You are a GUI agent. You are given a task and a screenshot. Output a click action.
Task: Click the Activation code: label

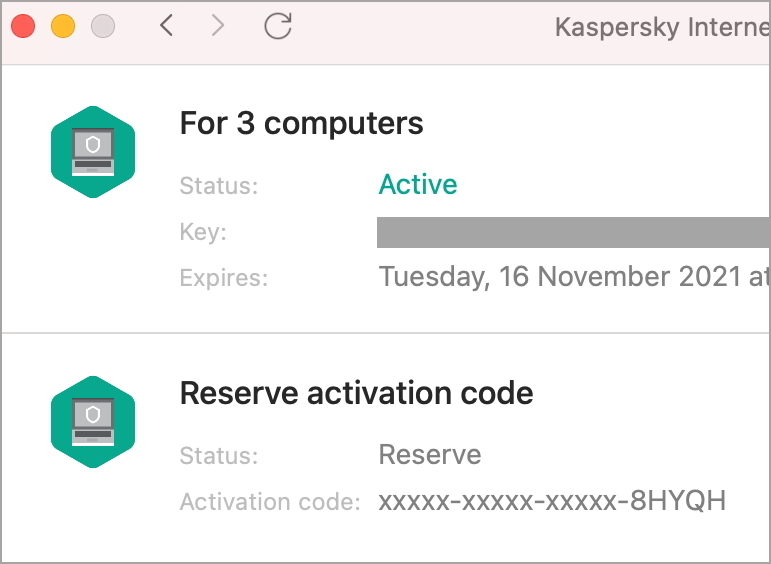coord(270,502)
